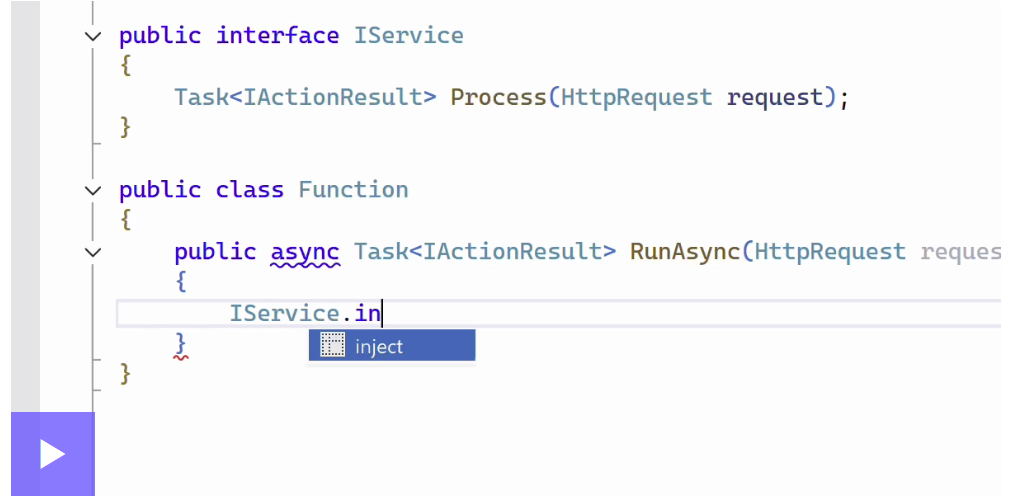Collapse the IService interface code block

click(93, 36)
